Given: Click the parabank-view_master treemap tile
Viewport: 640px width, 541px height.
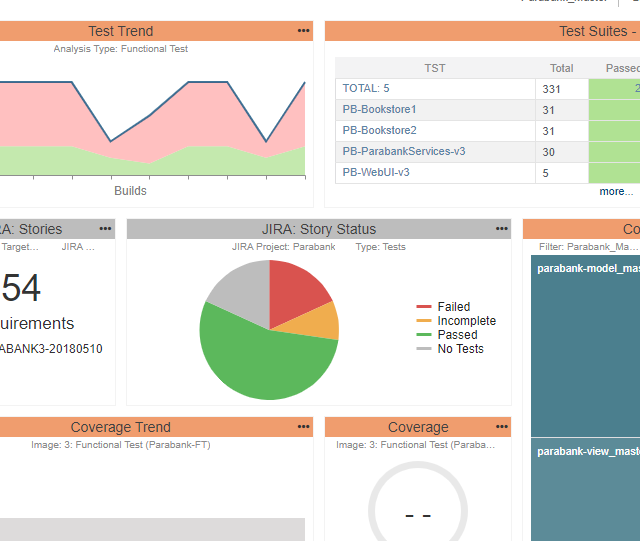Looking at the screenshot, I should pos(585,490).
